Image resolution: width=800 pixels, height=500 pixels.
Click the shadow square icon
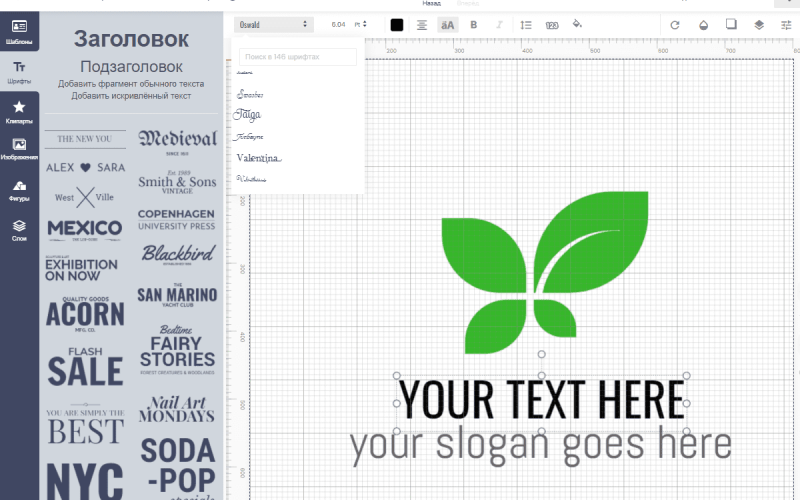tap(731, 24)
